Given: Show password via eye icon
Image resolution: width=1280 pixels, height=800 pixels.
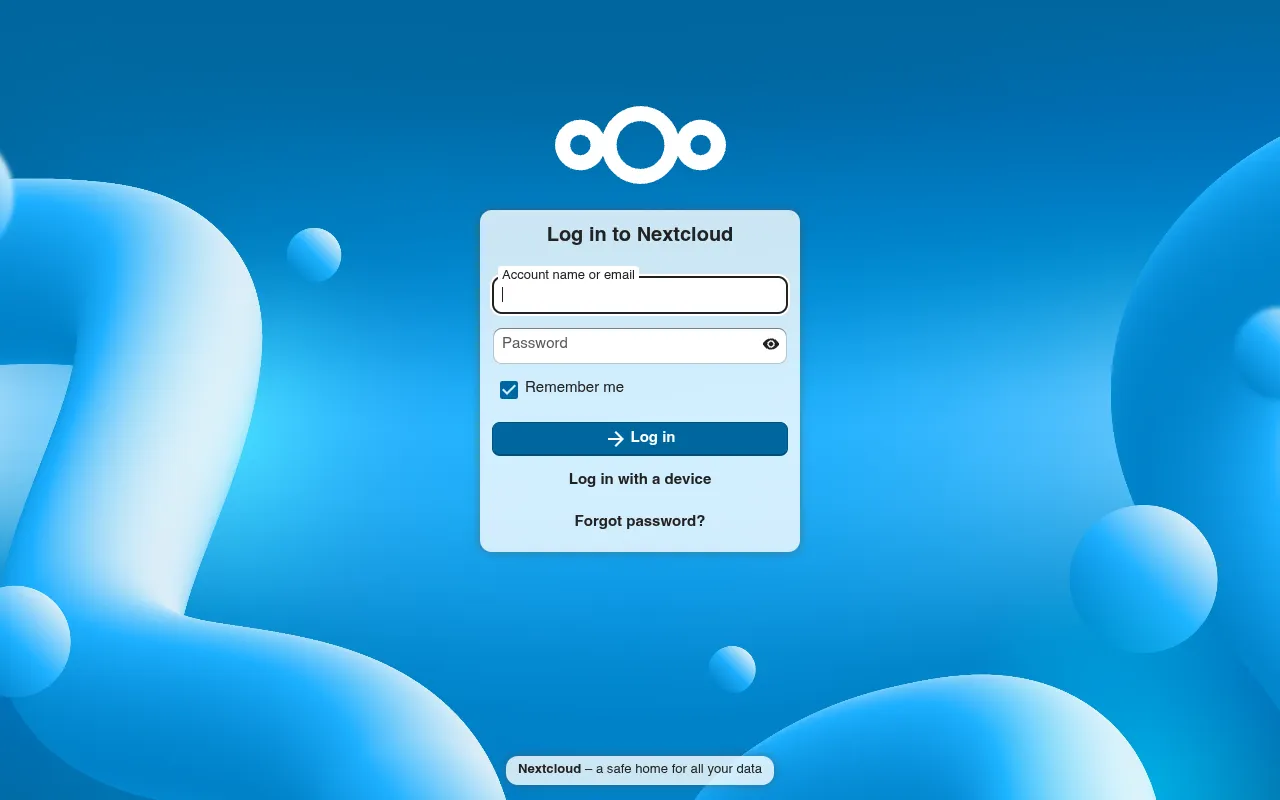Looking at the screenshot, I should (x=771, y=344).
